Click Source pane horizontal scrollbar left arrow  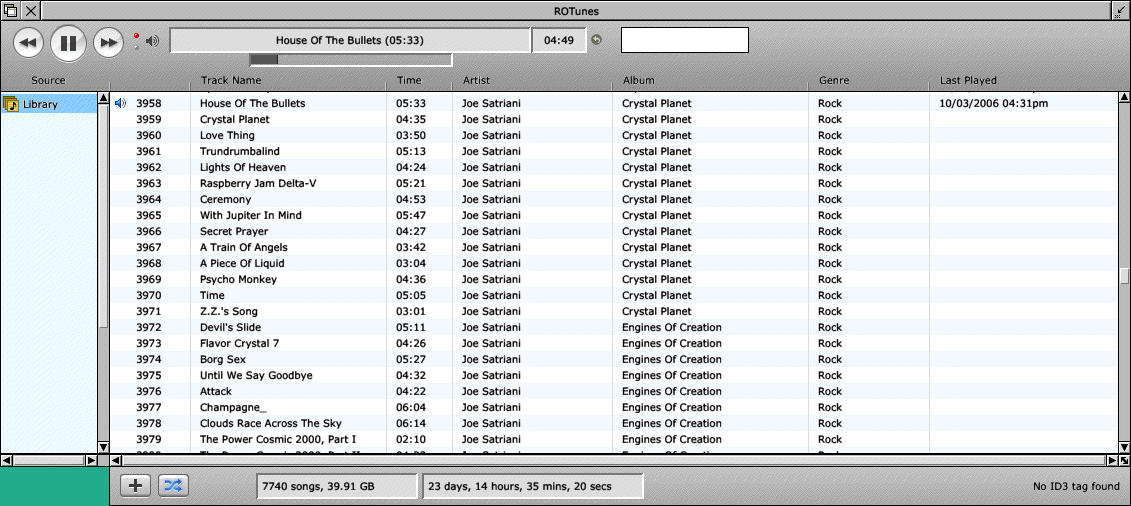pyautogui.click(x=6, y=460)
